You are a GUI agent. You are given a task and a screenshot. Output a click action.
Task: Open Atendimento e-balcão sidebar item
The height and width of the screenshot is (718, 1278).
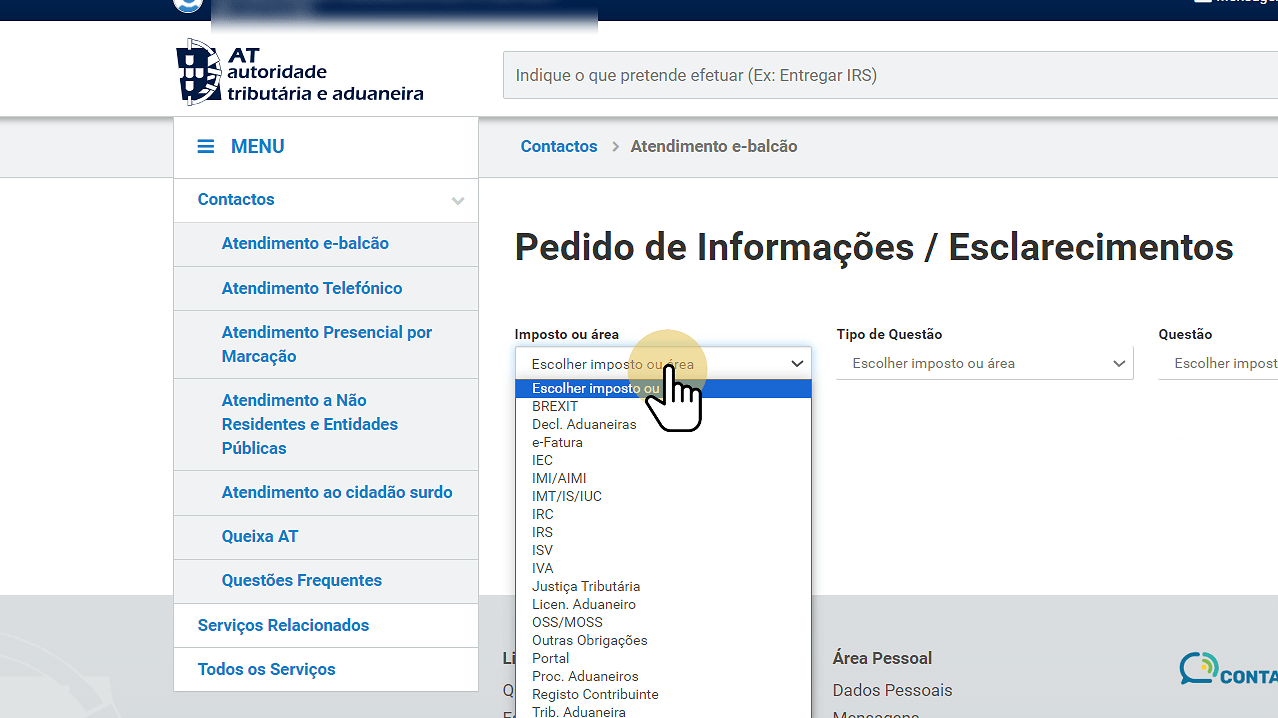(305, 244)
